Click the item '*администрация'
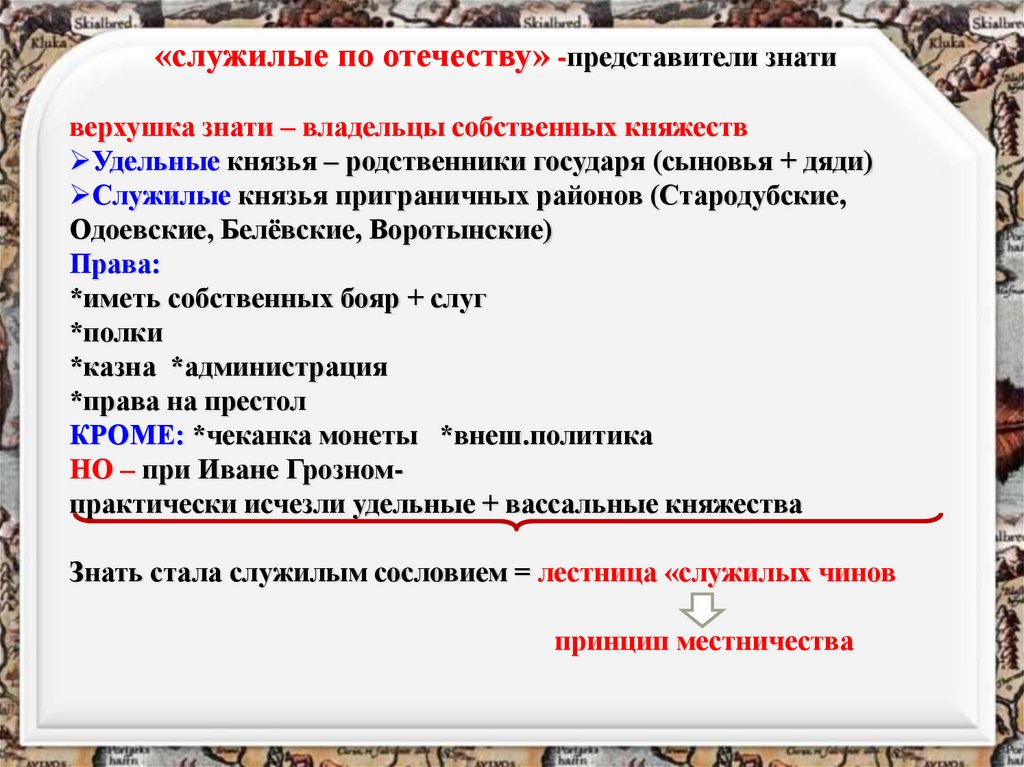1024x767 pixels. (x=280, y=367)
